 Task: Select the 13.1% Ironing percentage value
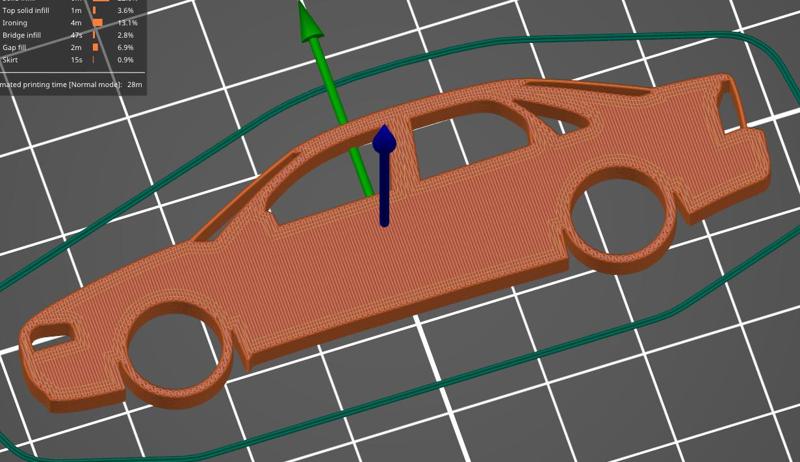click(x=127, y=22)
